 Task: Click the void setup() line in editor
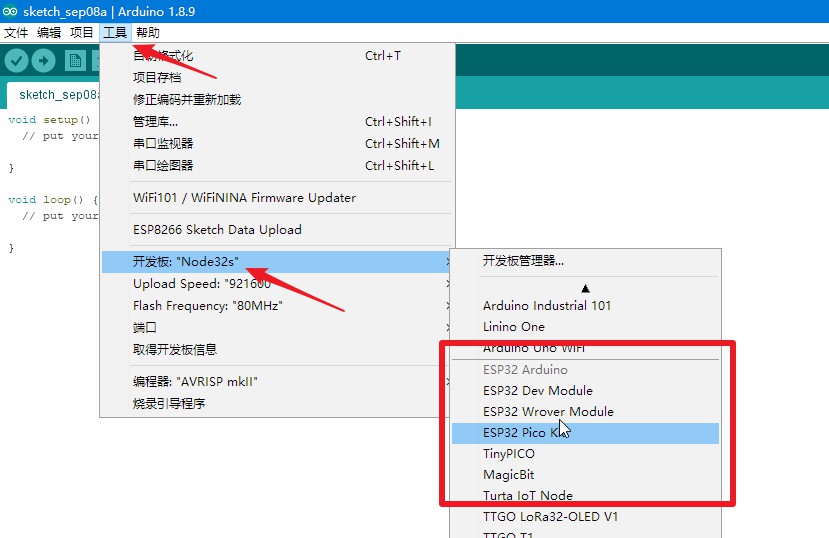49,120
